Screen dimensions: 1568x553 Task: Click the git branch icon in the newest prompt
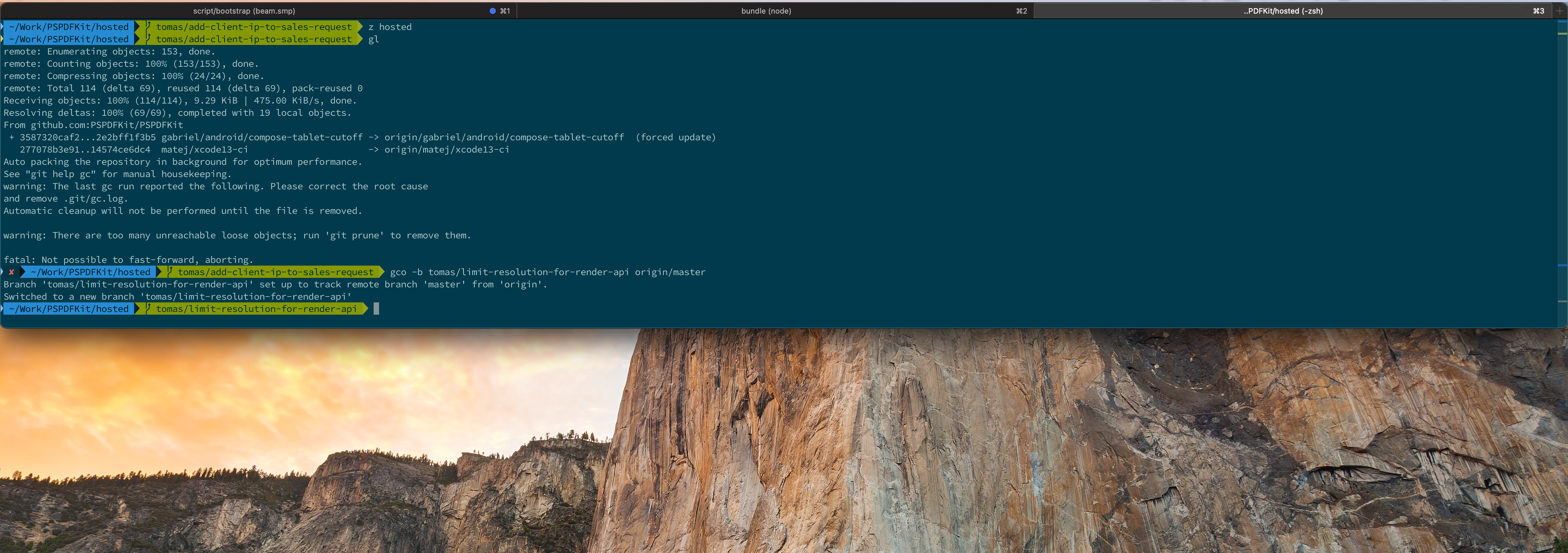pos(148,309)
